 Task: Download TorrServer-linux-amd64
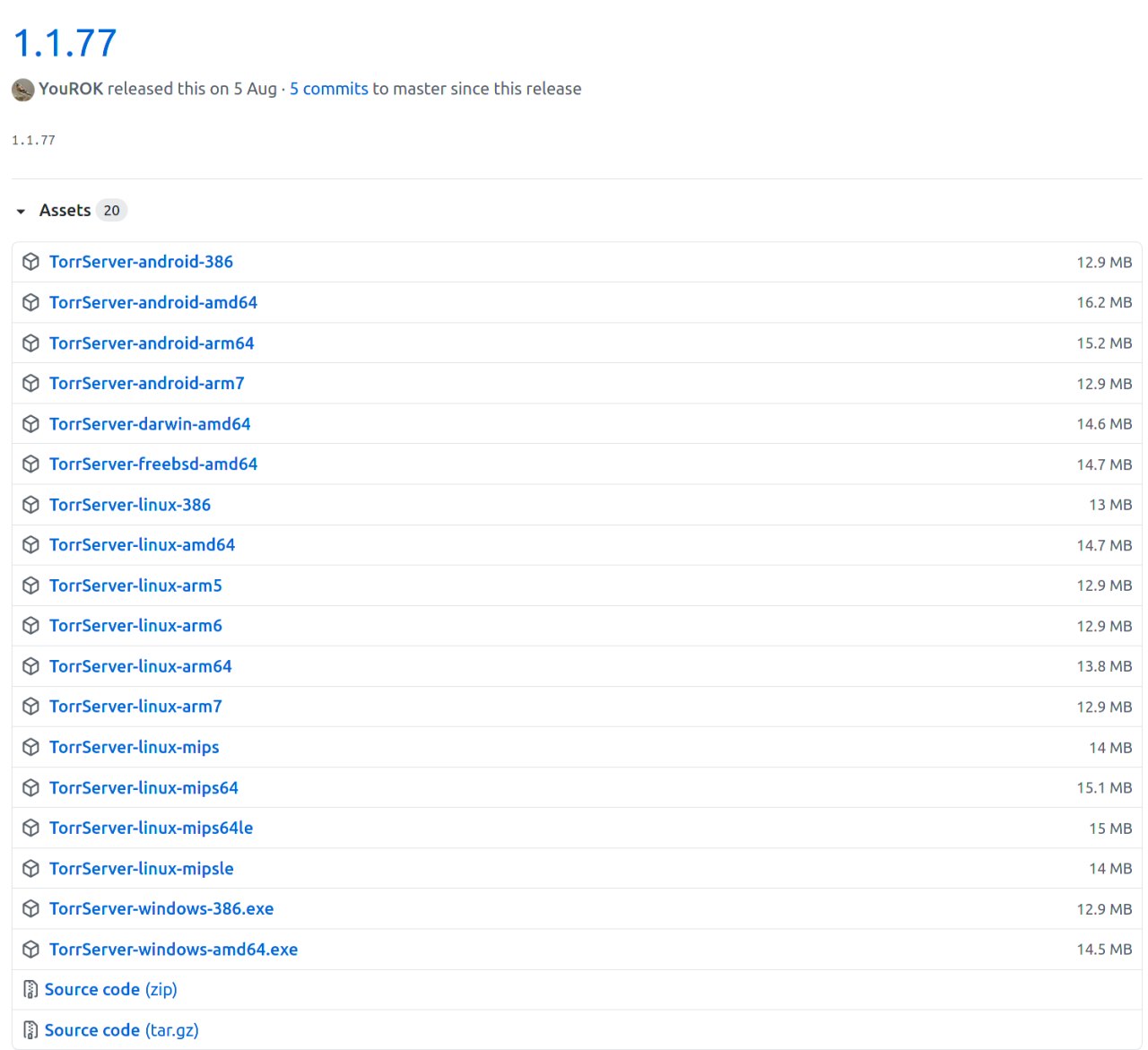click(143, 545)
